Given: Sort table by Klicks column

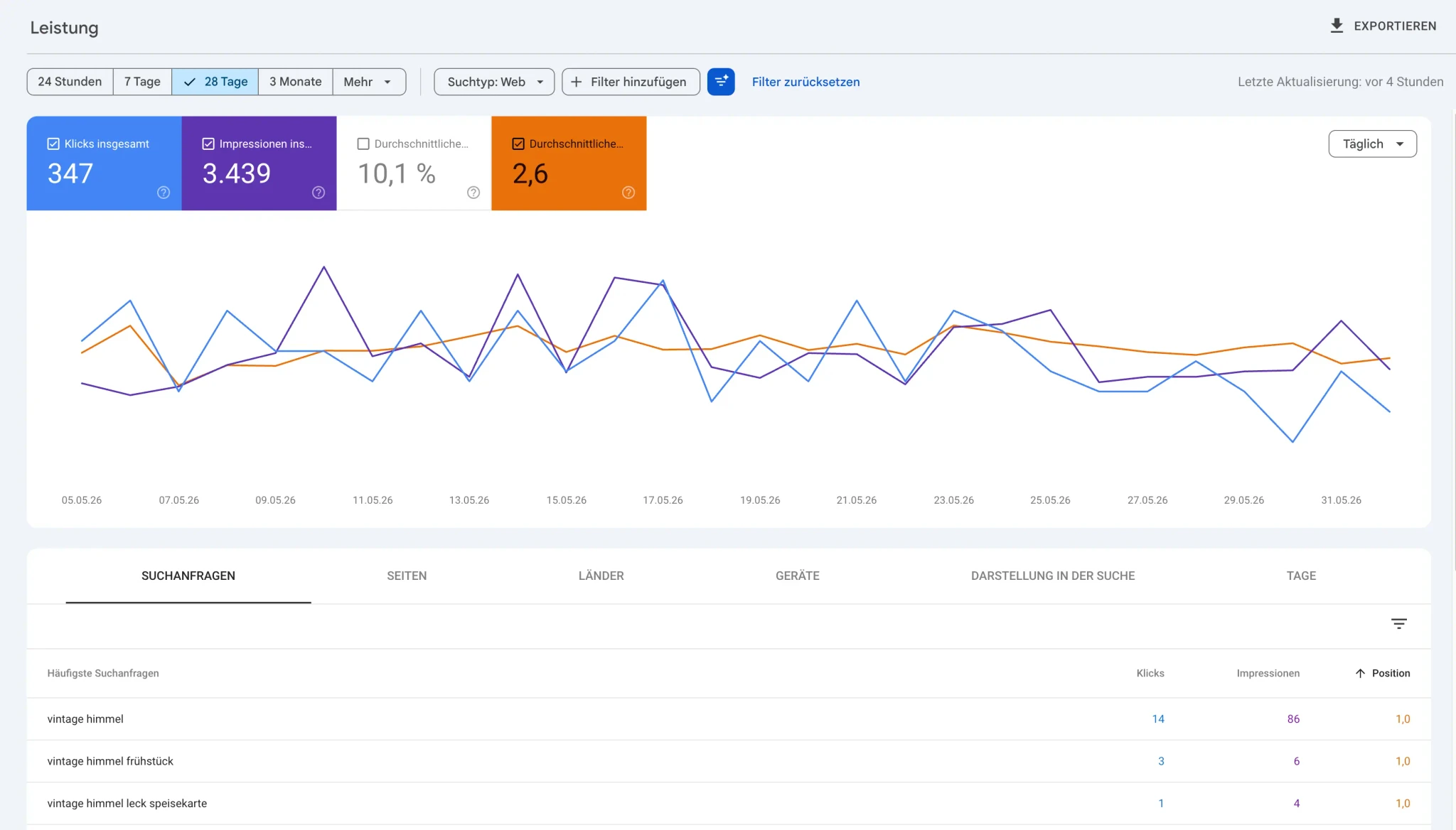Looking at the screenshot, I should (x=1150, y=673).
